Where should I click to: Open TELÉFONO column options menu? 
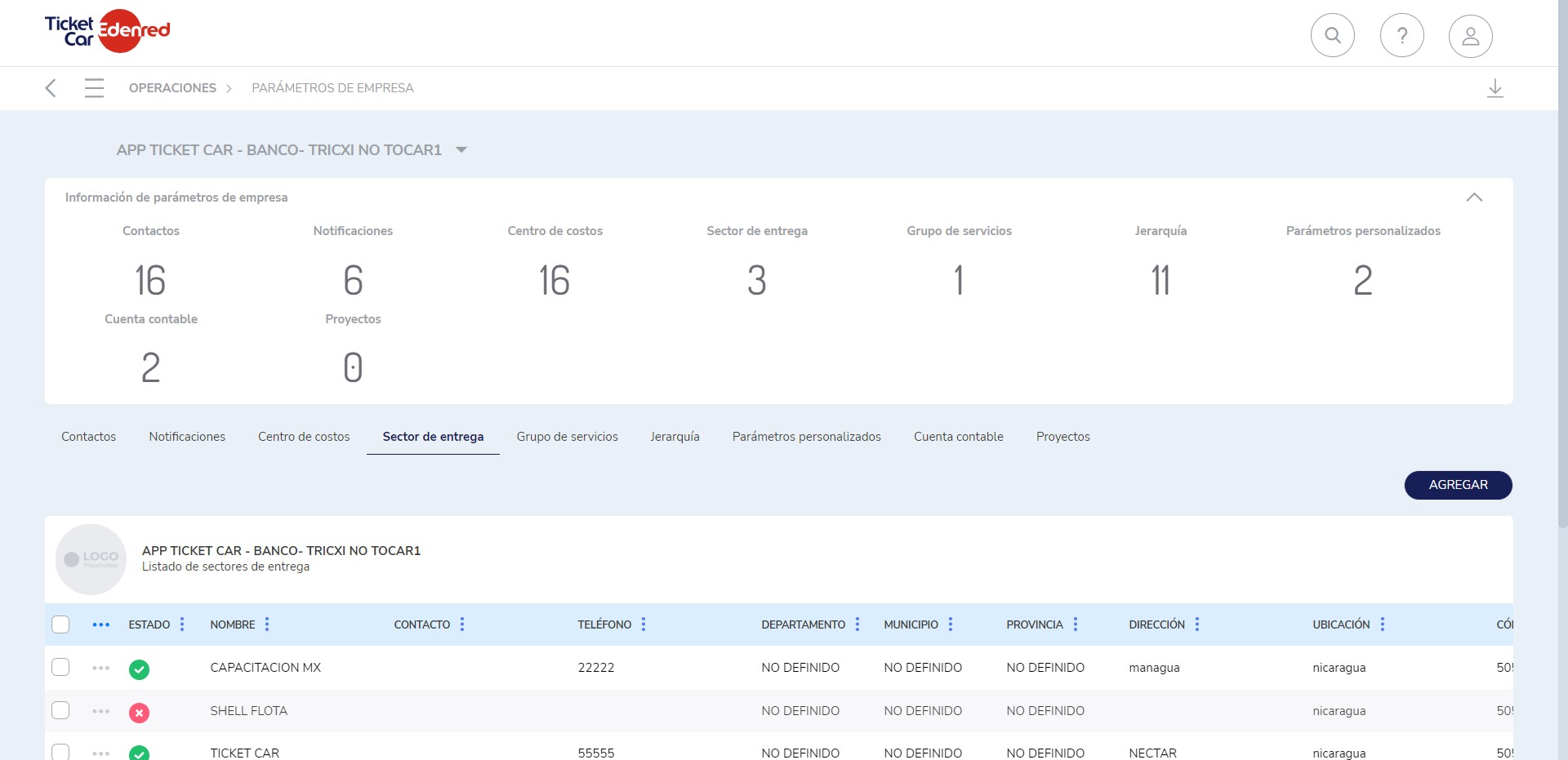coord(644,624)
